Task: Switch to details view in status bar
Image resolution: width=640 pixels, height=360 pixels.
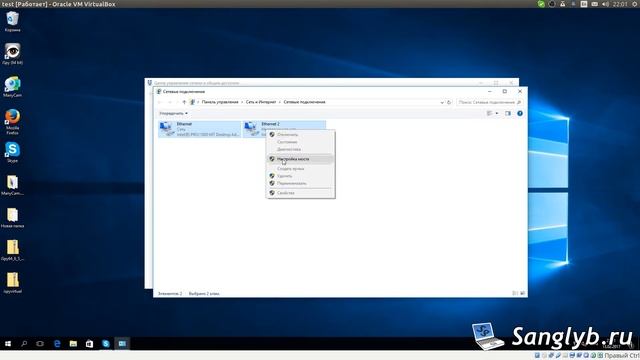Action: 515,293
